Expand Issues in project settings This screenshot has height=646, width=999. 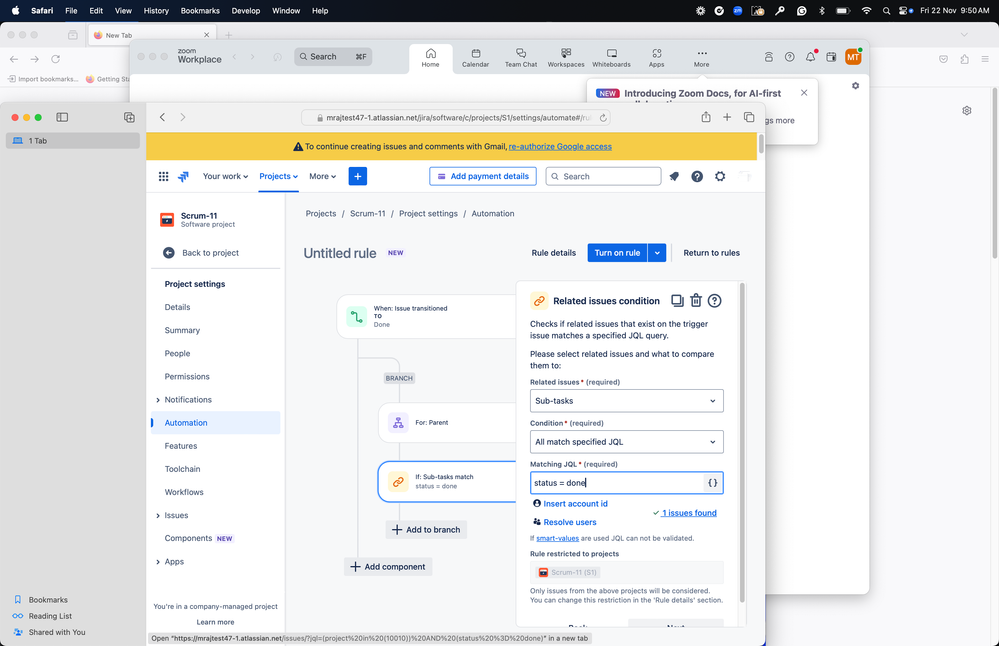(157, 515)
